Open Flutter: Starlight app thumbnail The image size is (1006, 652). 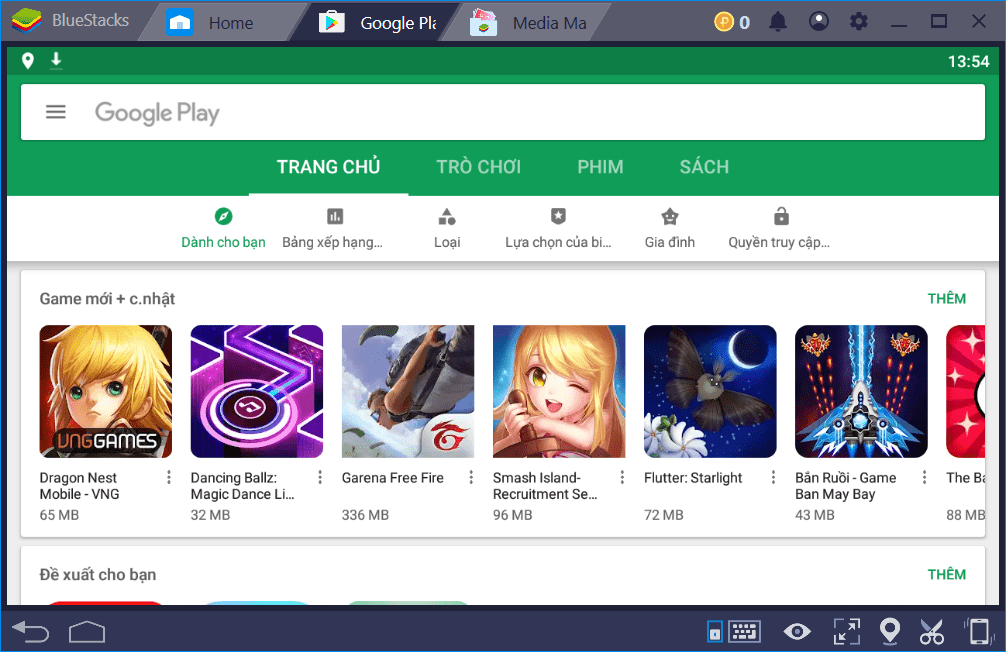point(710,391)
